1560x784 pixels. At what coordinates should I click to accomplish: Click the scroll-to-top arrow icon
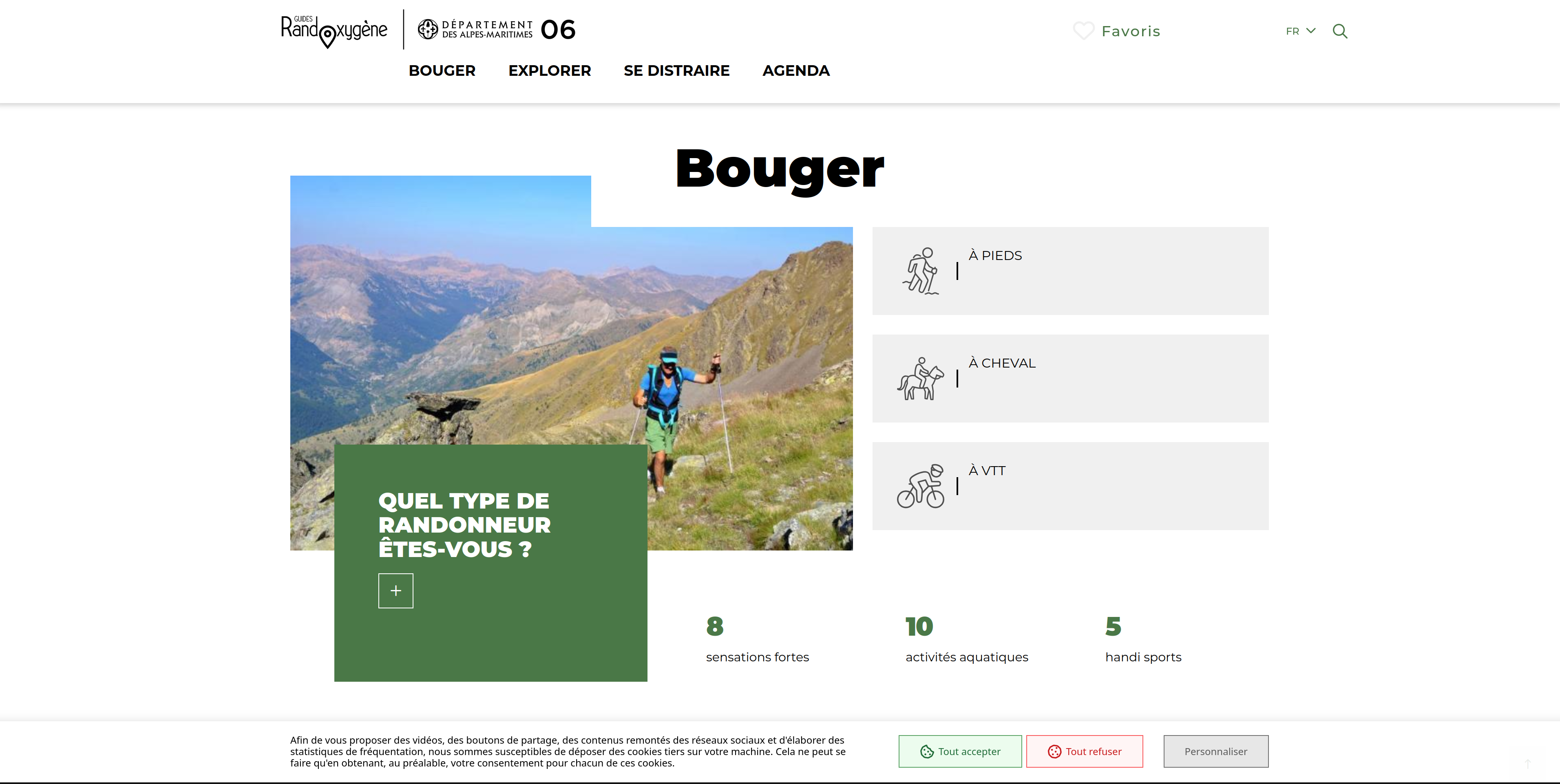[1527, 763]
